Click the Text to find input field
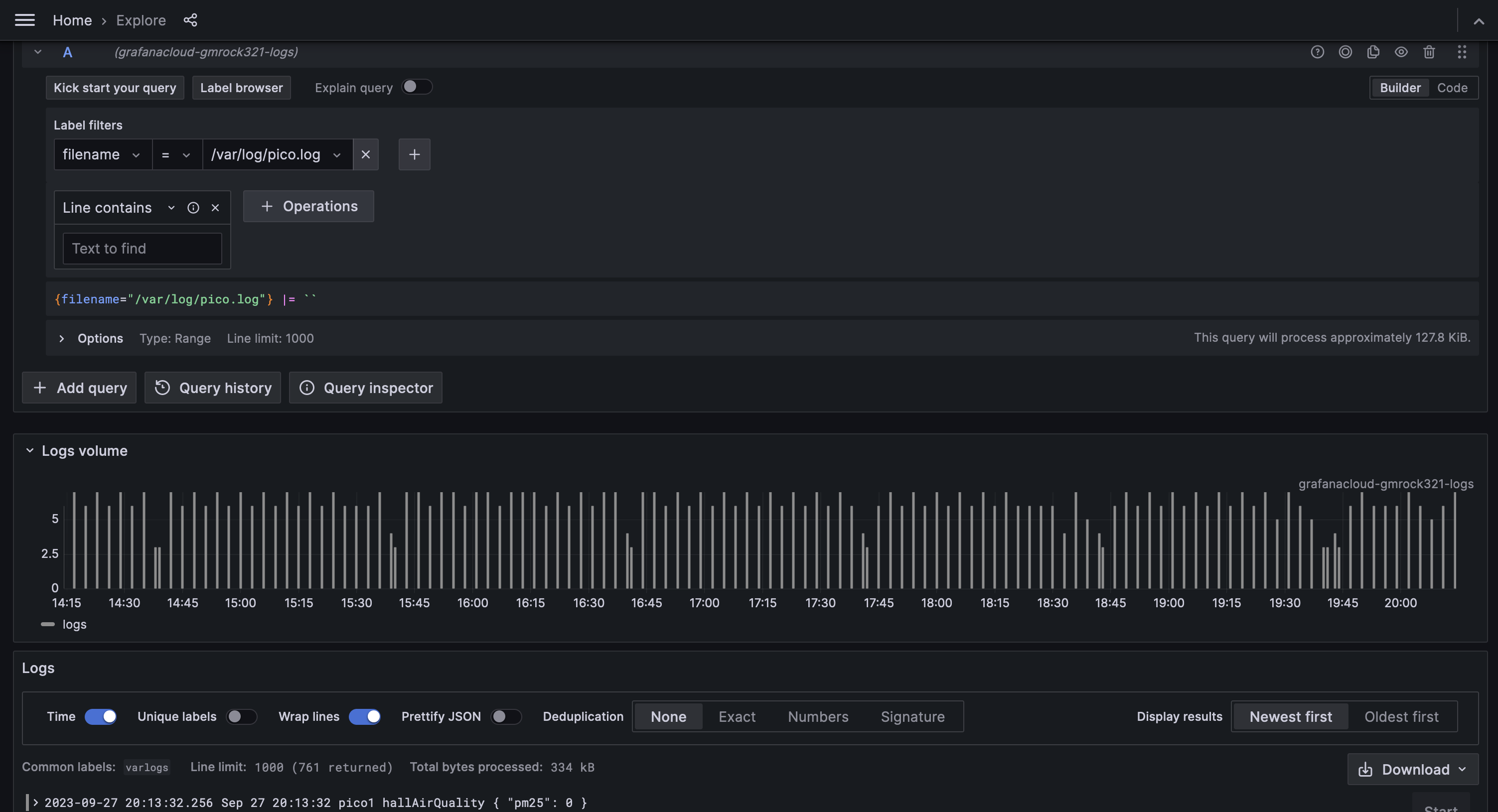The width and height of the screenshot is (1498, 812). point(142,249)
